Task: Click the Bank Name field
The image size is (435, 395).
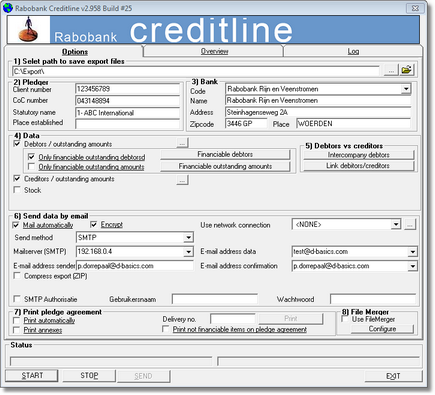Action: pos(318,100)
